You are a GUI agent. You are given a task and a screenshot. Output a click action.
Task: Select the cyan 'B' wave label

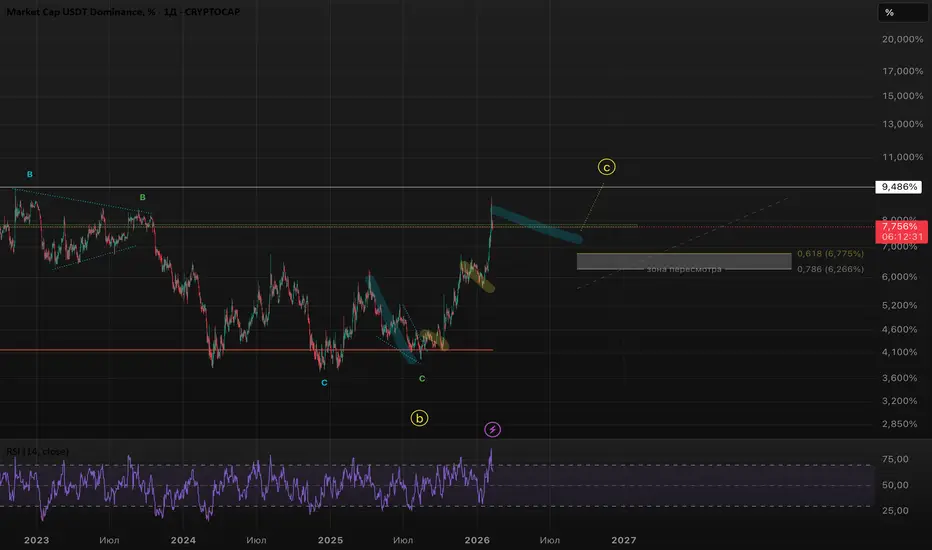tap(30, 174)
